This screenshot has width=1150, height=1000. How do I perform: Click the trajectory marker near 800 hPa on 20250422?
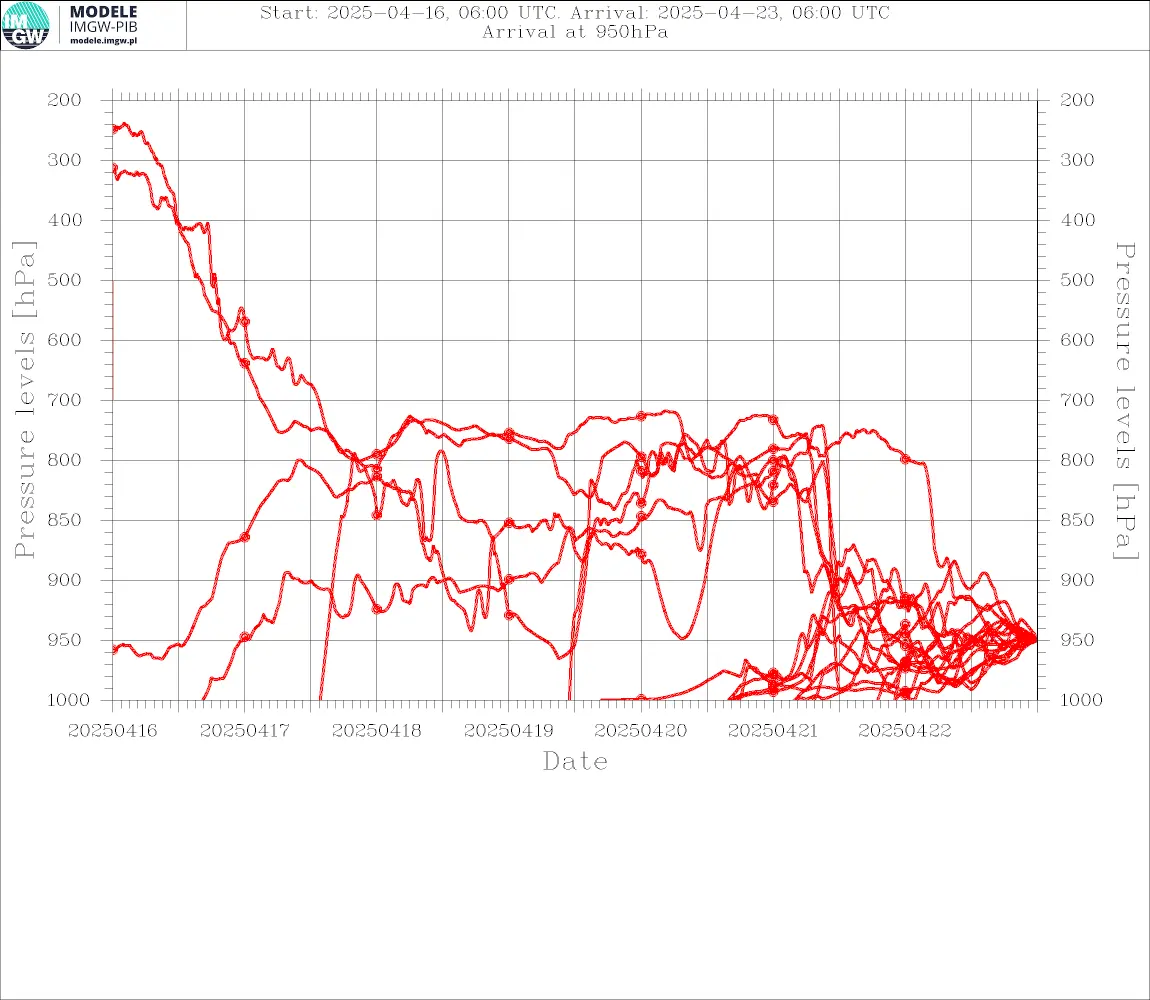point(905,459)
